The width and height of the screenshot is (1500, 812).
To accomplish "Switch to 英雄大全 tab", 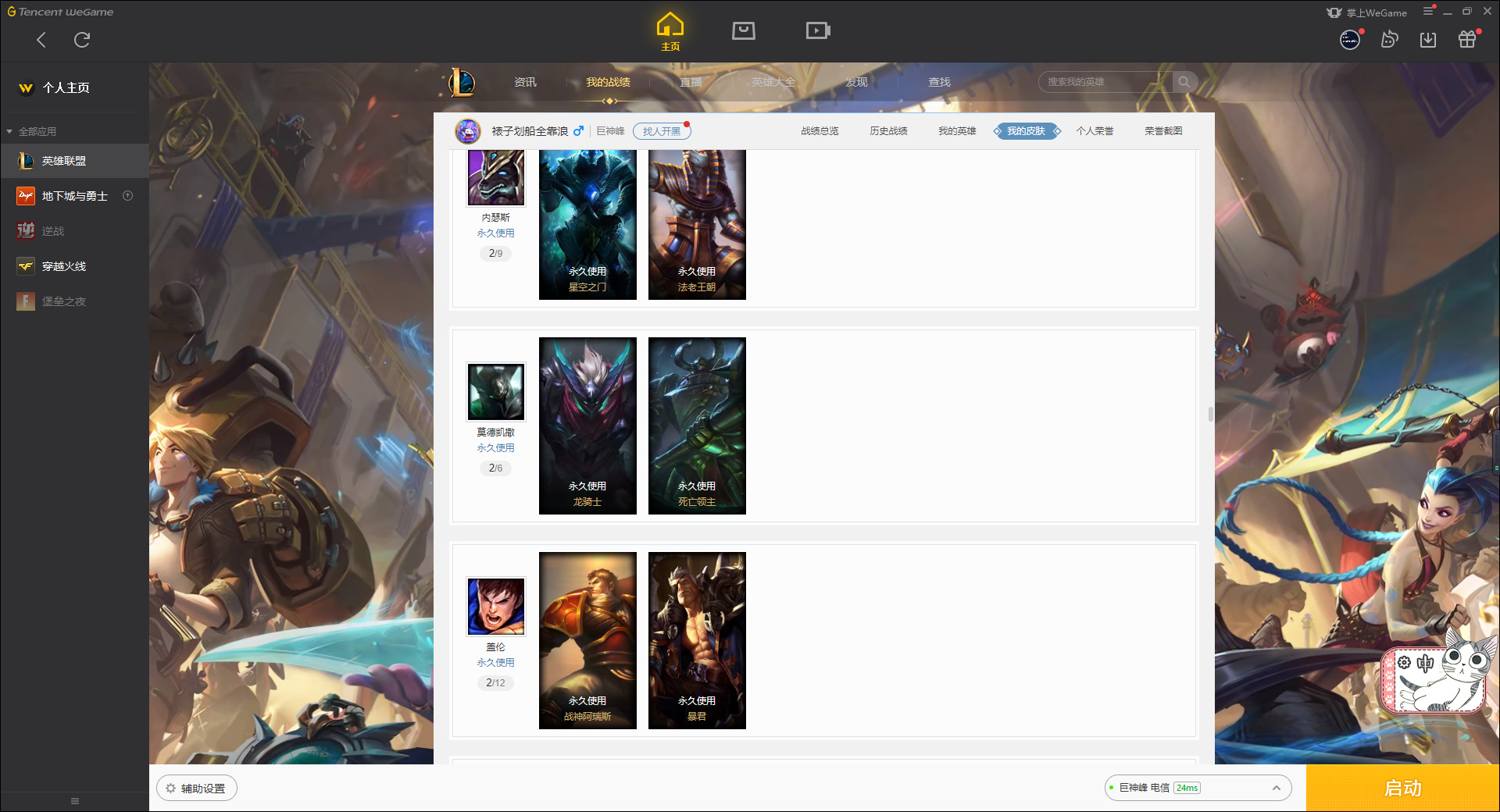I will point(773,82).
